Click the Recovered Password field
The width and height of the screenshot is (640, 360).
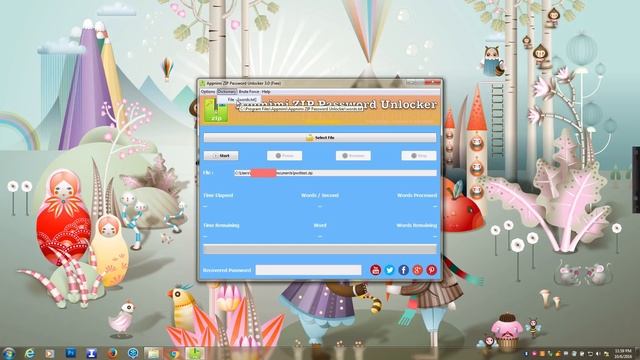pos(308,270)
